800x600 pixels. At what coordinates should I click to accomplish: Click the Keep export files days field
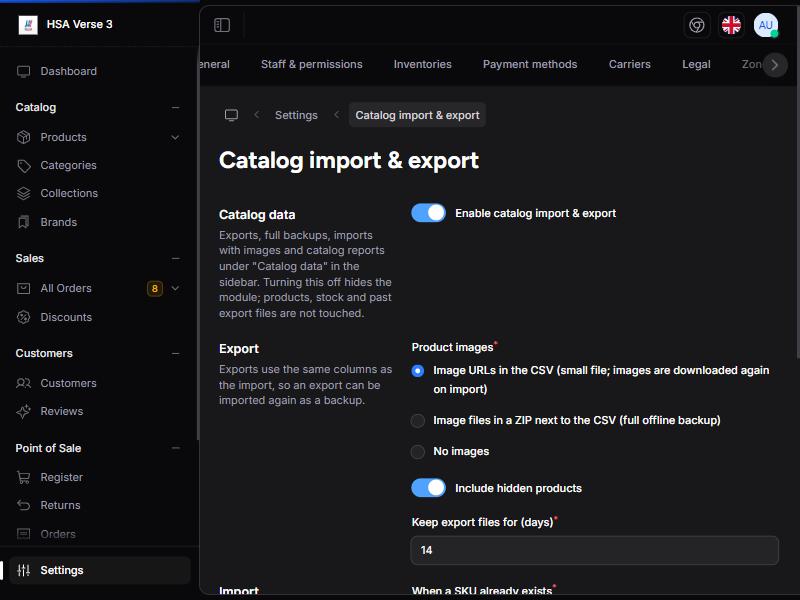[594, 550]
